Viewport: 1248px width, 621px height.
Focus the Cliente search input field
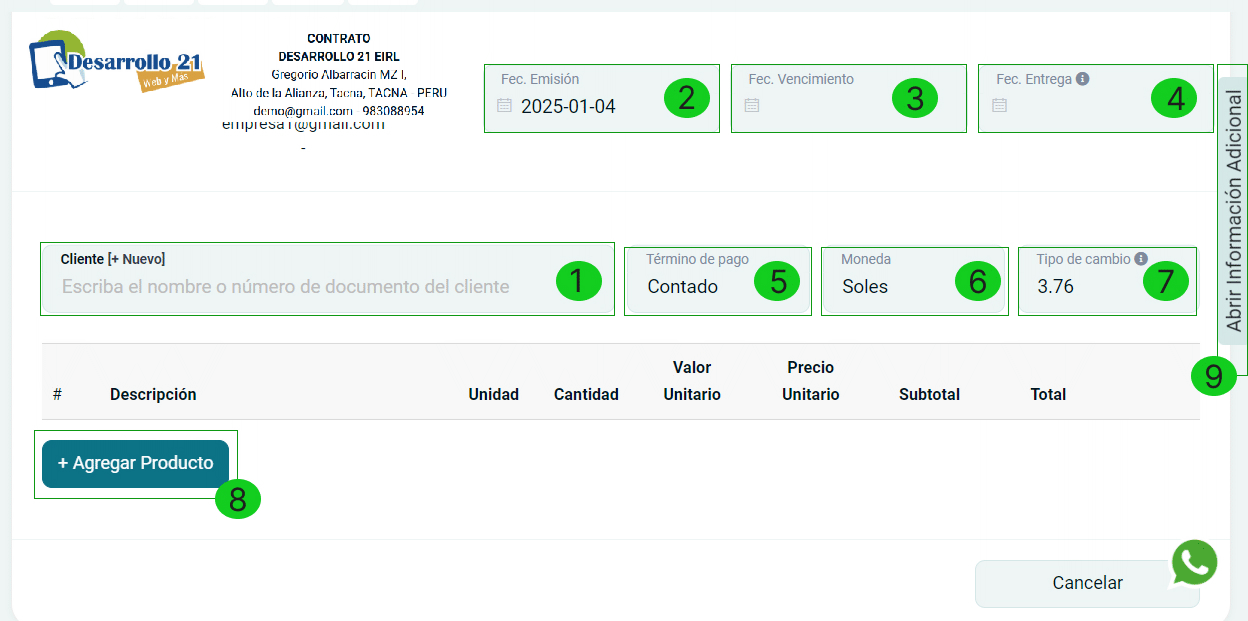pyautogui.click(x=300, y=287)
